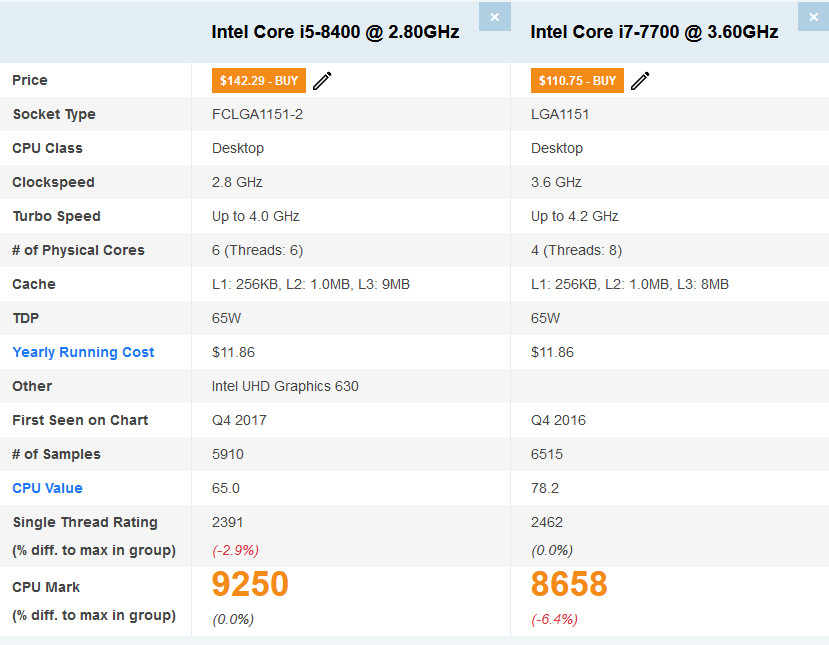Click the Intel UHD Graphics 630 text
Viewport: 829px width, 645px height.
(x=285, y=386)
